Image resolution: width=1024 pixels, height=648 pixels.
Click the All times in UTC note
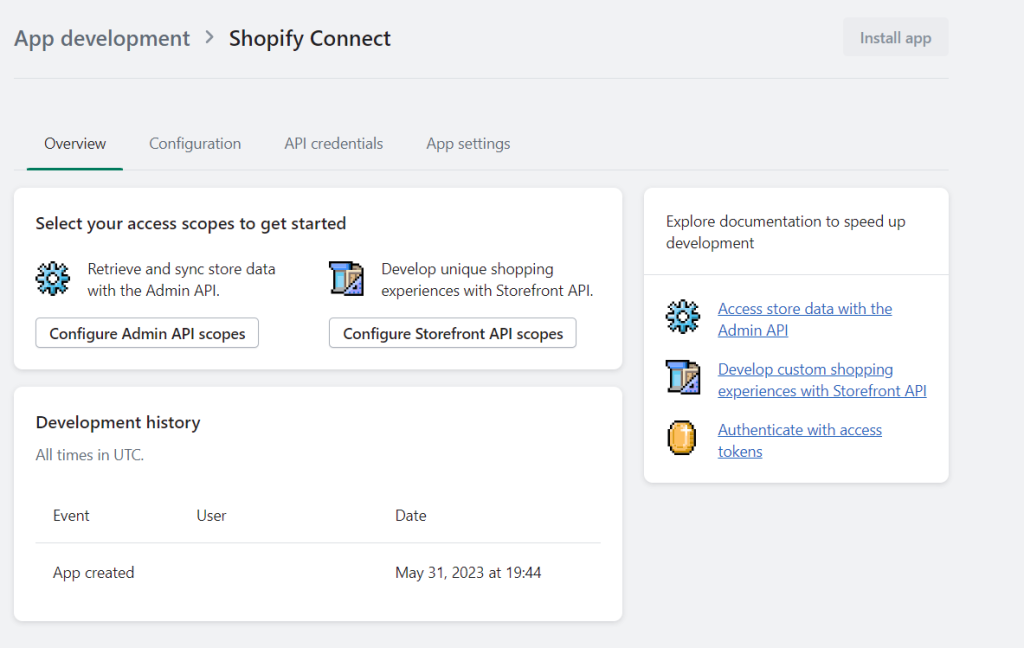[89, 455]
